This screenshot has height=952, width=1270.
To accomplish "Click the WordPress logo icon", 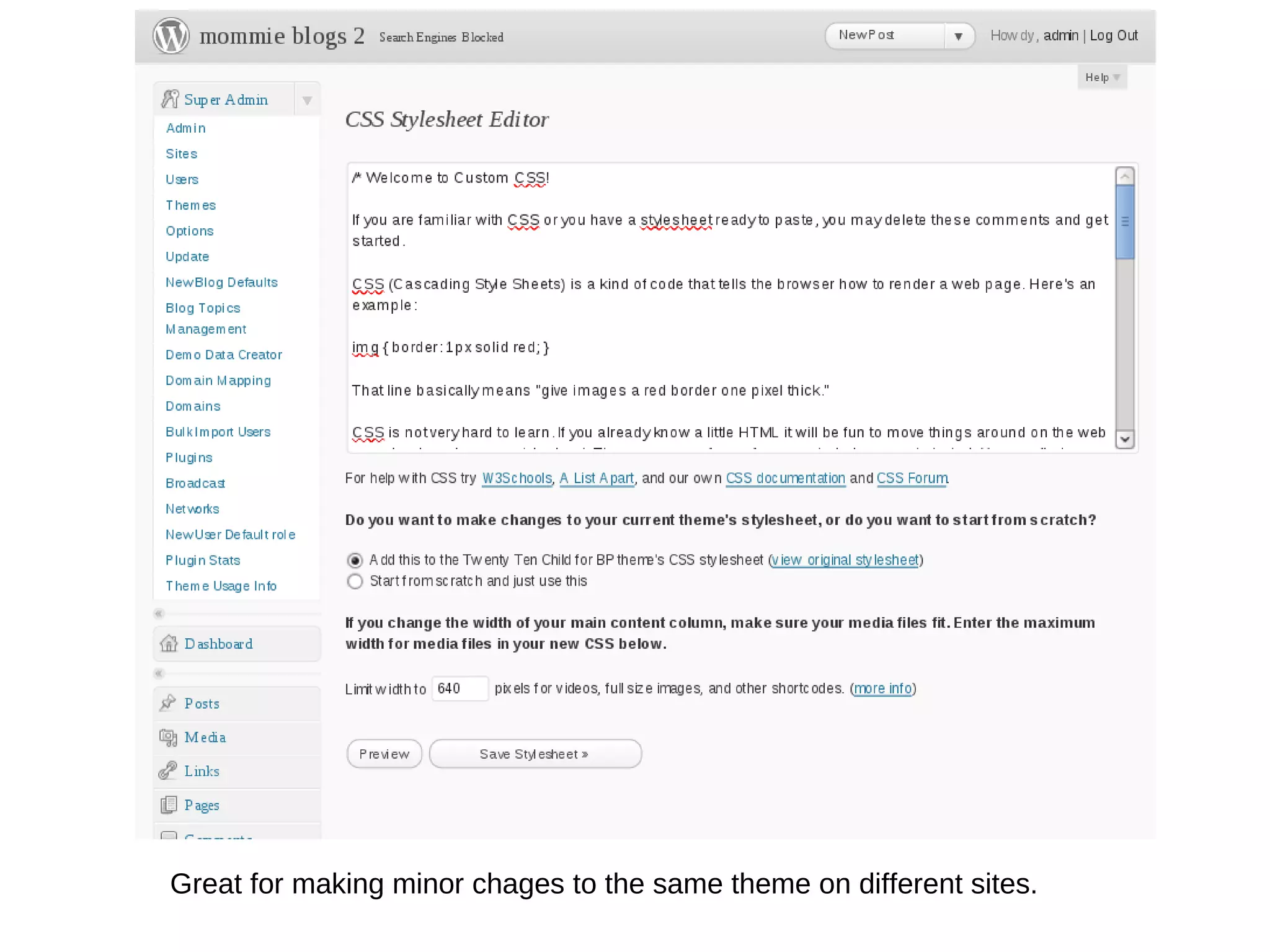I will [x=171, y=36].
